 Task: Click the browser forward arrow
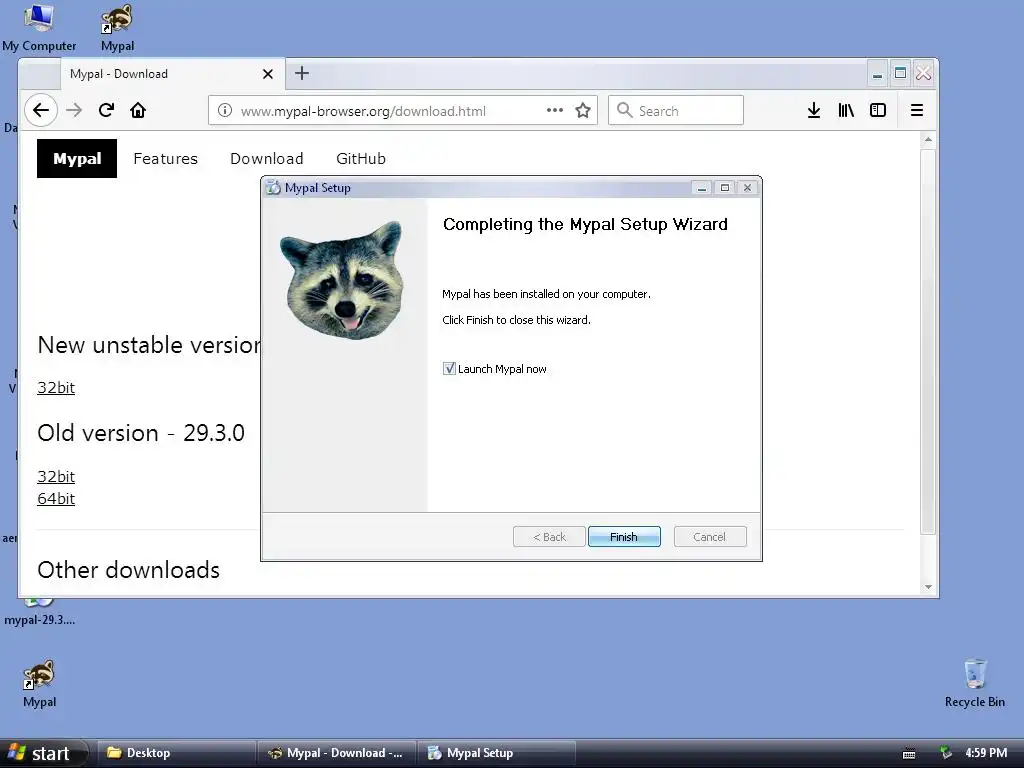[74, 110]
